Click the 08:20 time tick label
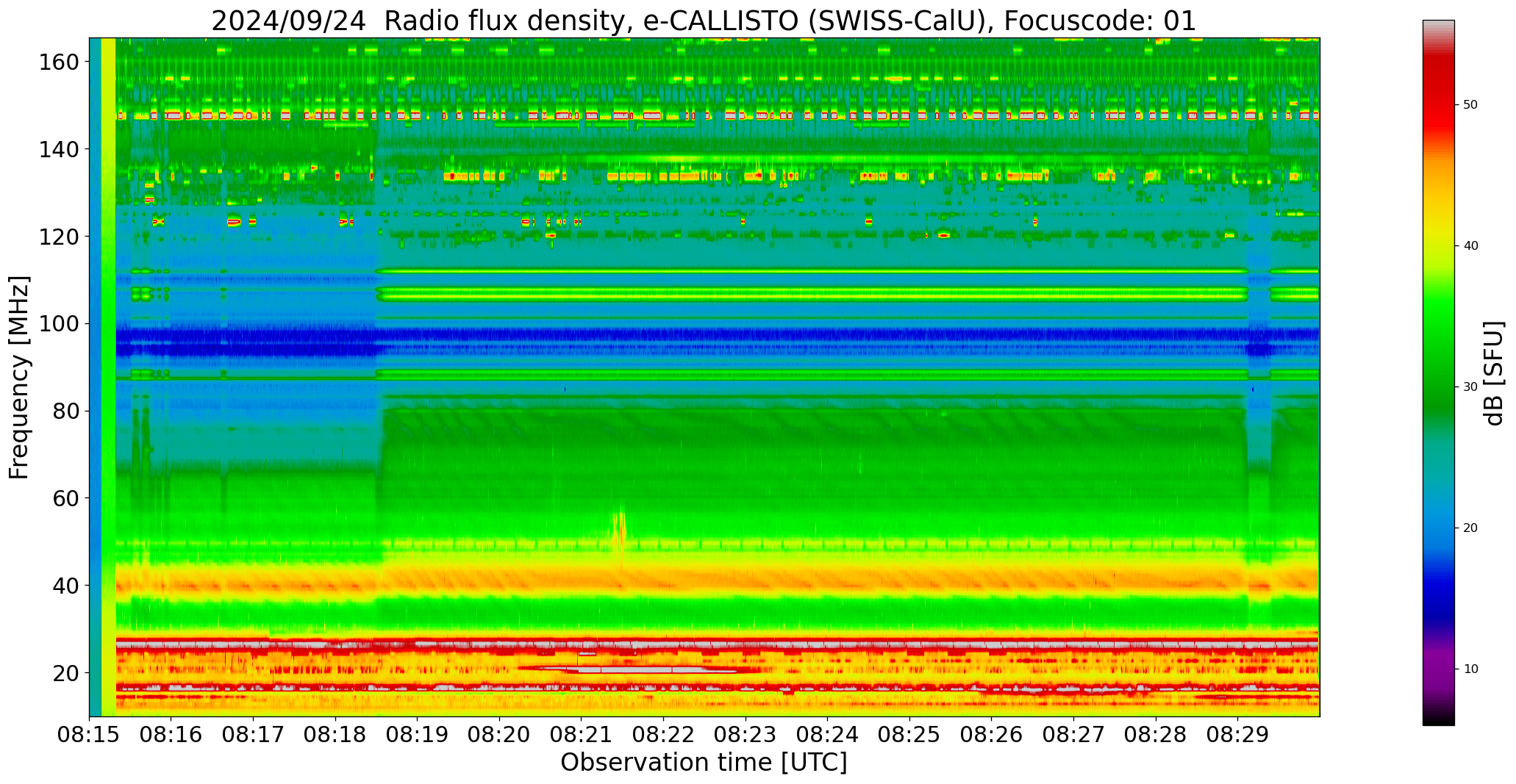This screenshot has width=1516, height=784. coord(499,735)
